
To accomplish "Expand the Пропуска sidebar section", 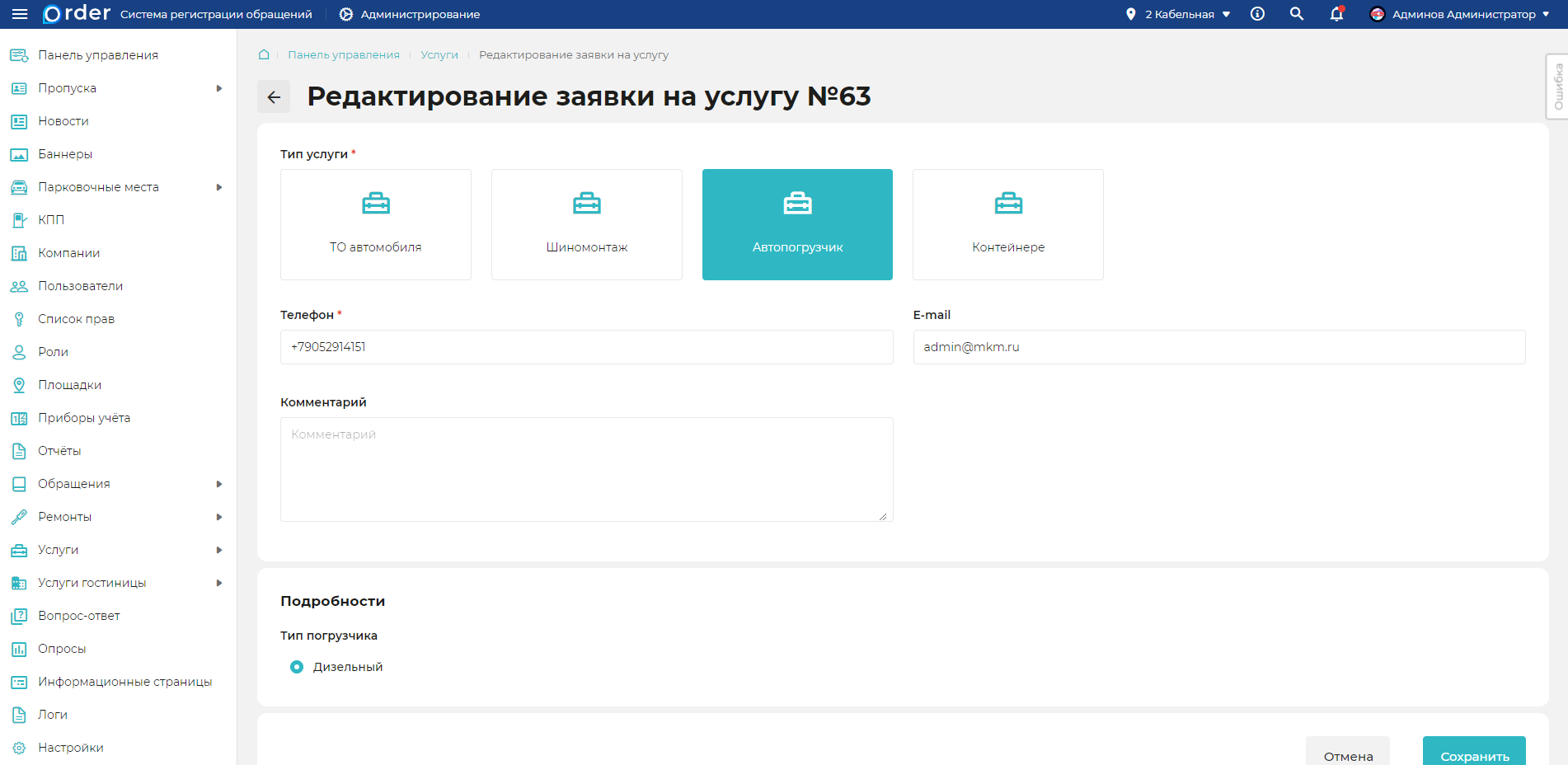I will 115,87.
